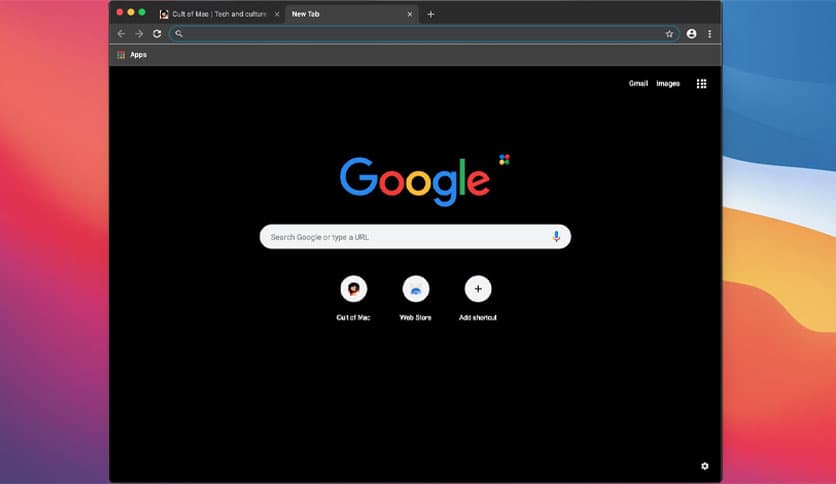Click the Search Google or type a URL box
Viewport: 836px width, 484px height.
[415, 237]
